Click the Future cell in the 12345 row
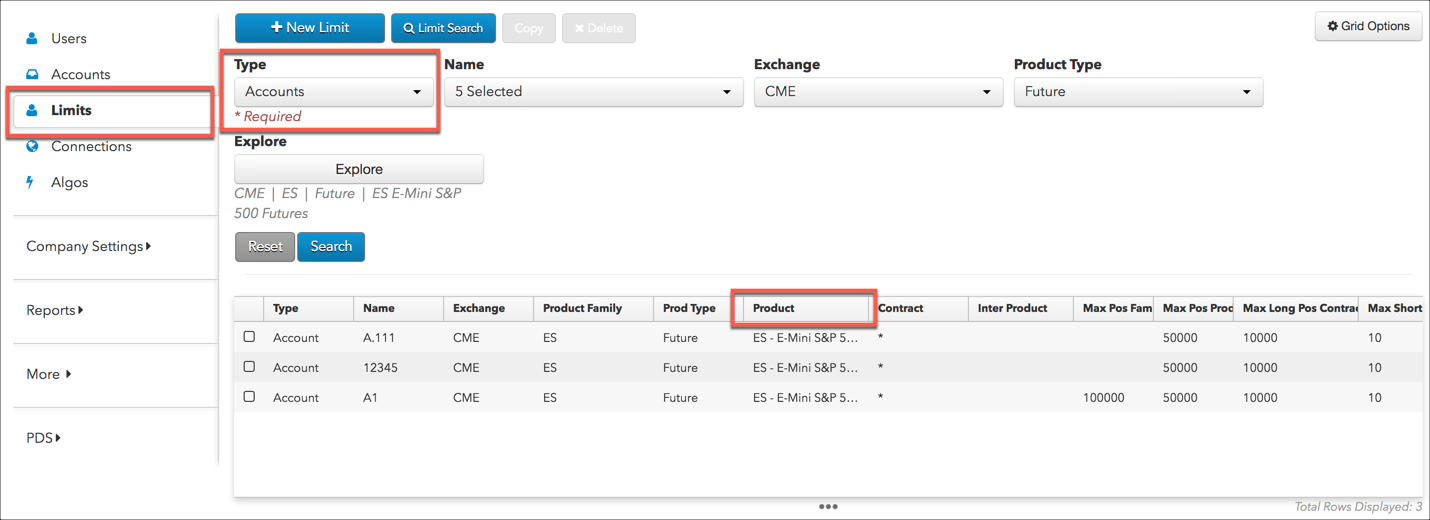This screenshot has width=1430, height=520. coord(680,368)
